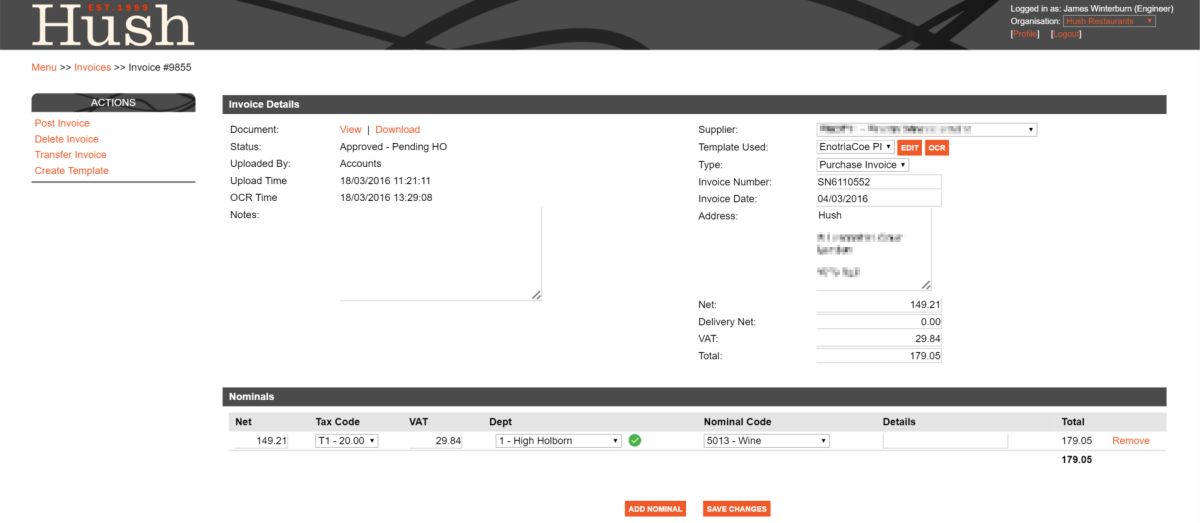The width and height of the screenshot is (1200, 523).
Task: Click the Notes text area
Action: 441,253
